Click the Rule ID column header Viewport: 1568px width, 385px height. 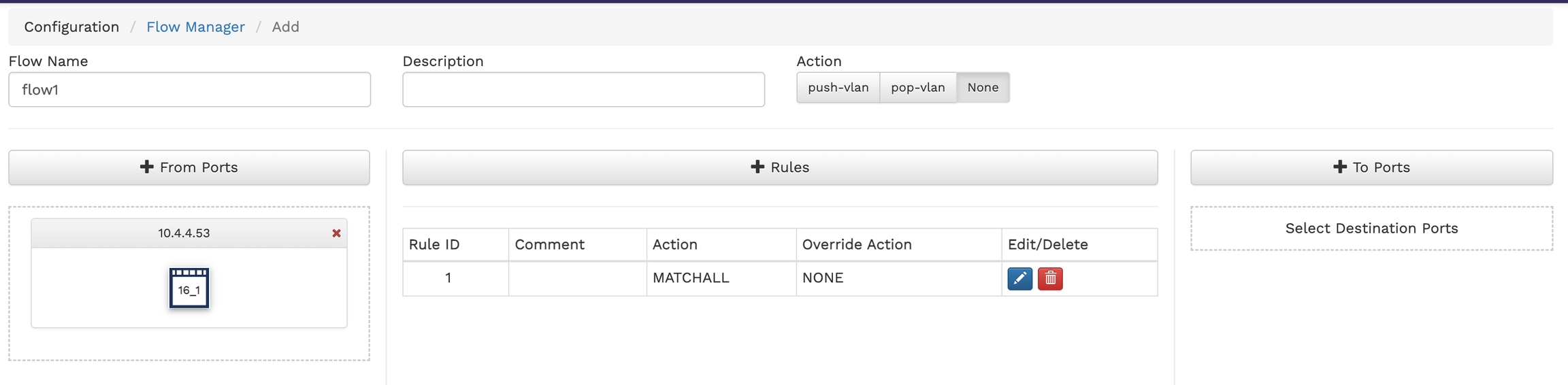(434, 245)
